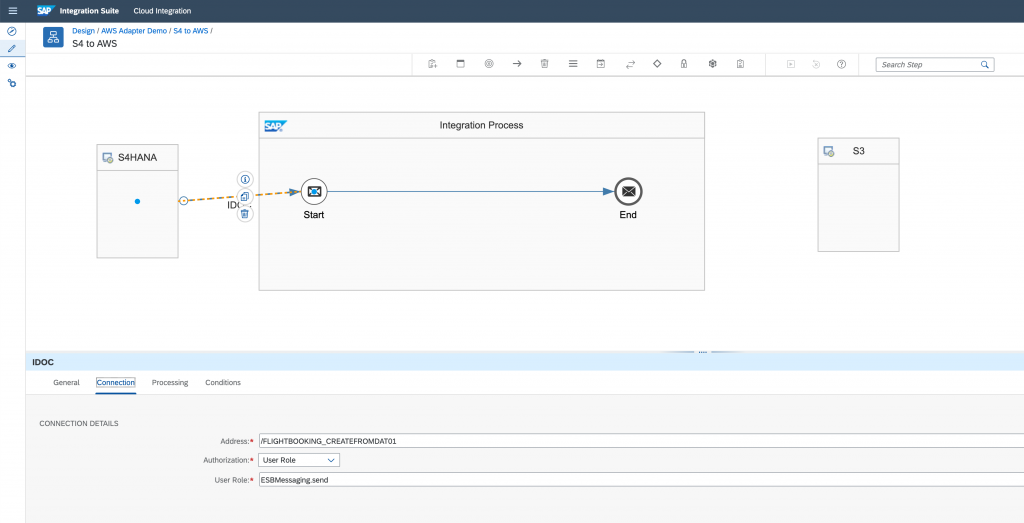Select the Events diamond palette icon
Image resolution: width=1024 pixels, height=523 pixels.
tap(658, 64)
